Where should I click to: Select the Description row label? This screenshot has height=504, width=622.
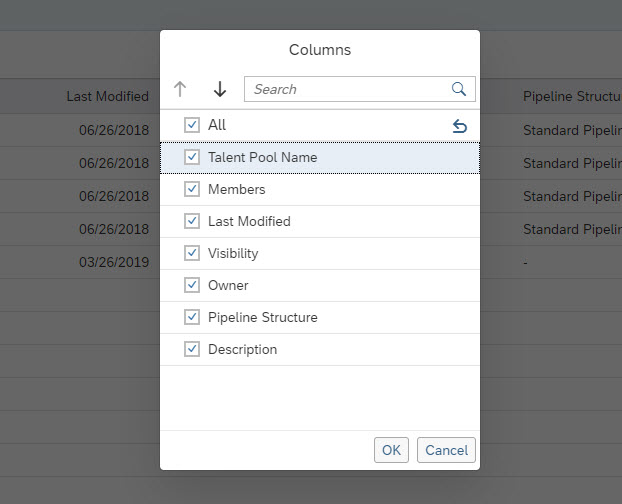click(242, 349)
